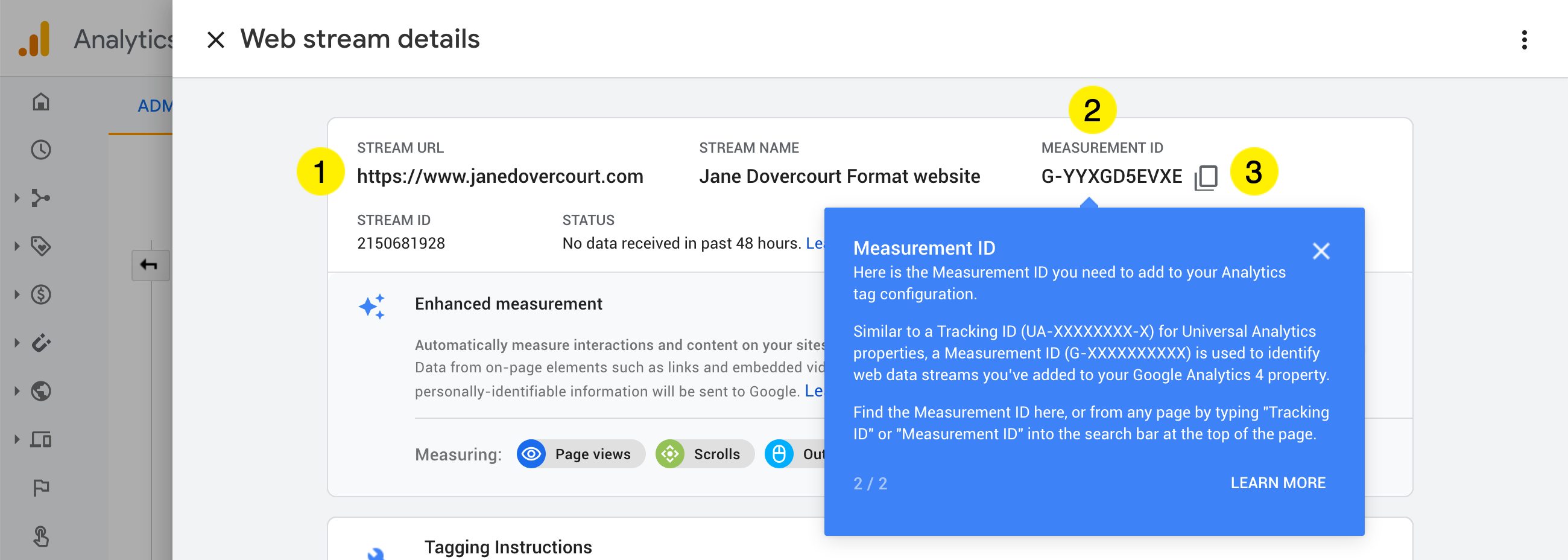Click the Enhanced measurement heading

point(508,304)
